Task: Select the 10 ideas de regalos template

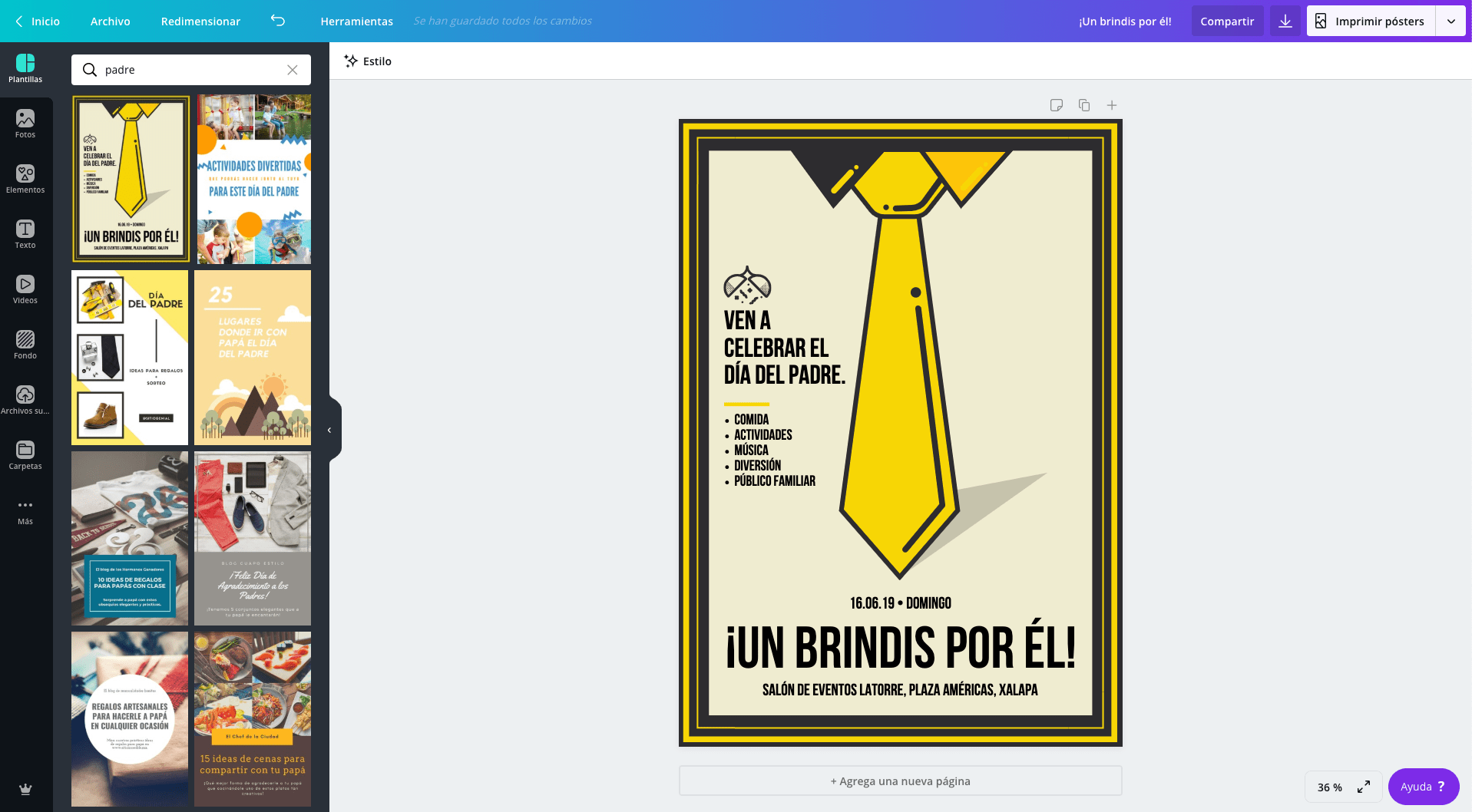Action: [130, 538]
